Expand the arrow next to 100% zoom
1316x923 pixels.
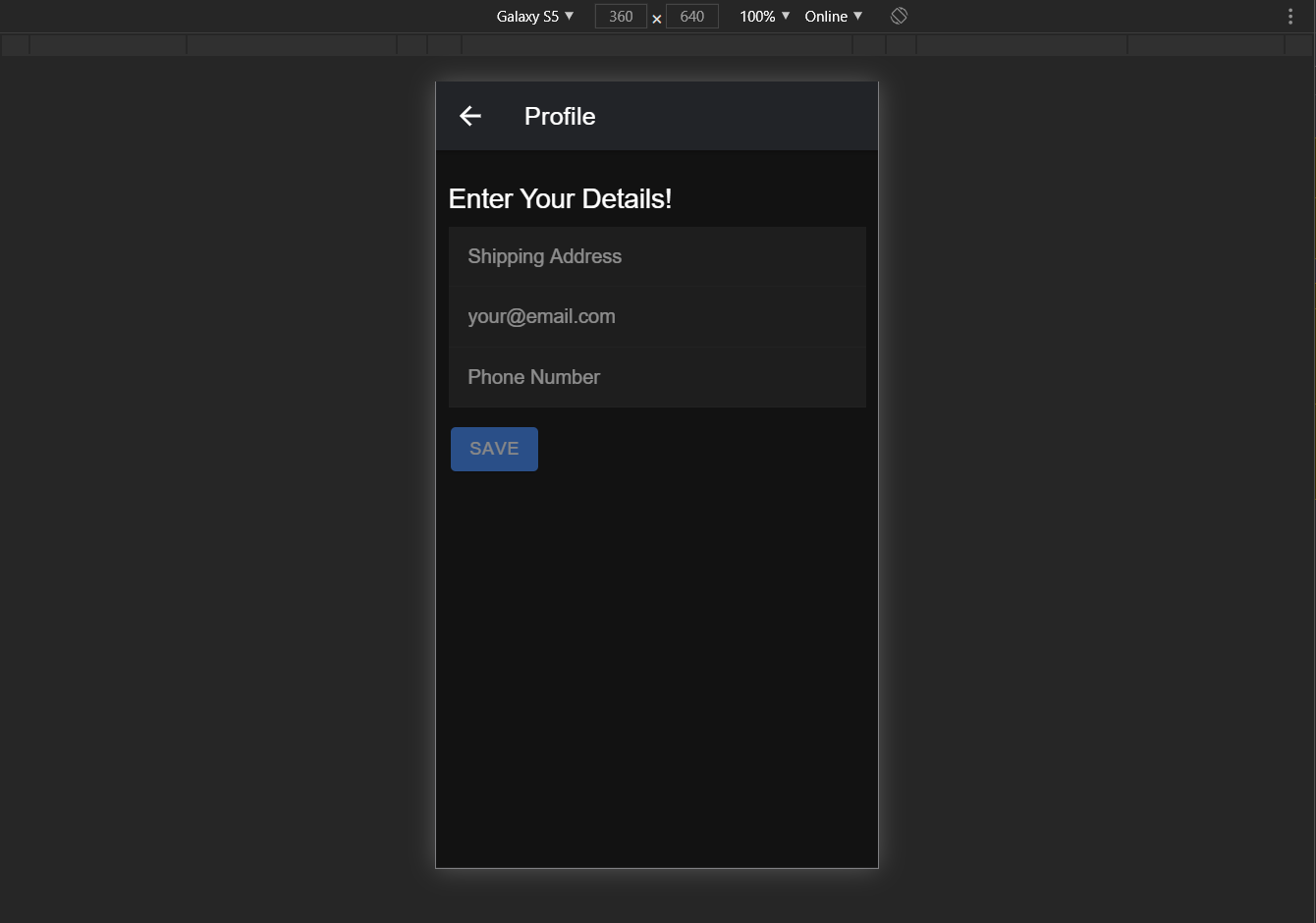[x=784, y=16]
